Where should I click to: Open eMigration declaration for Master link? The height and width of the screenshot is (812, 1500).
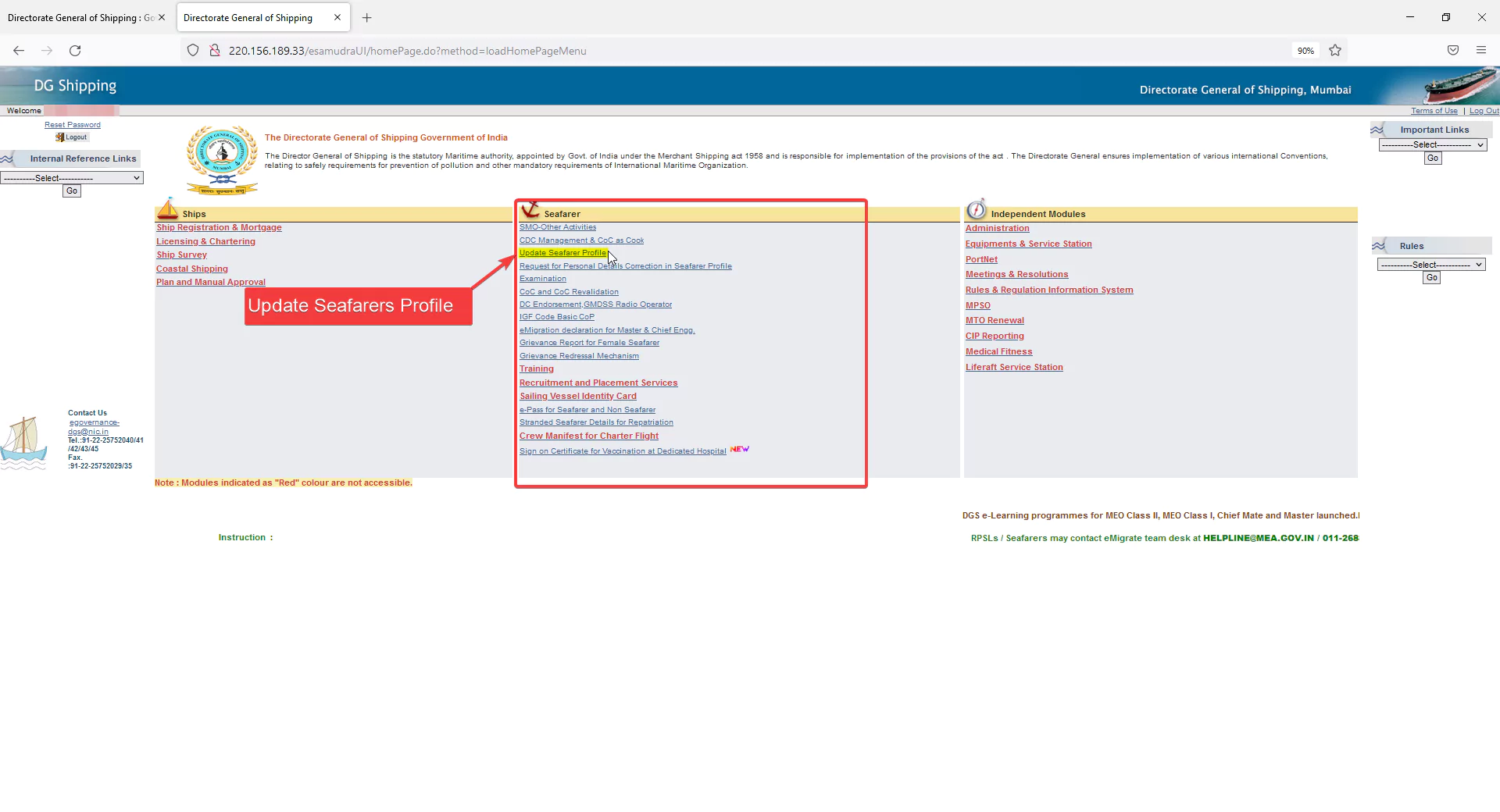coord(607,330)
